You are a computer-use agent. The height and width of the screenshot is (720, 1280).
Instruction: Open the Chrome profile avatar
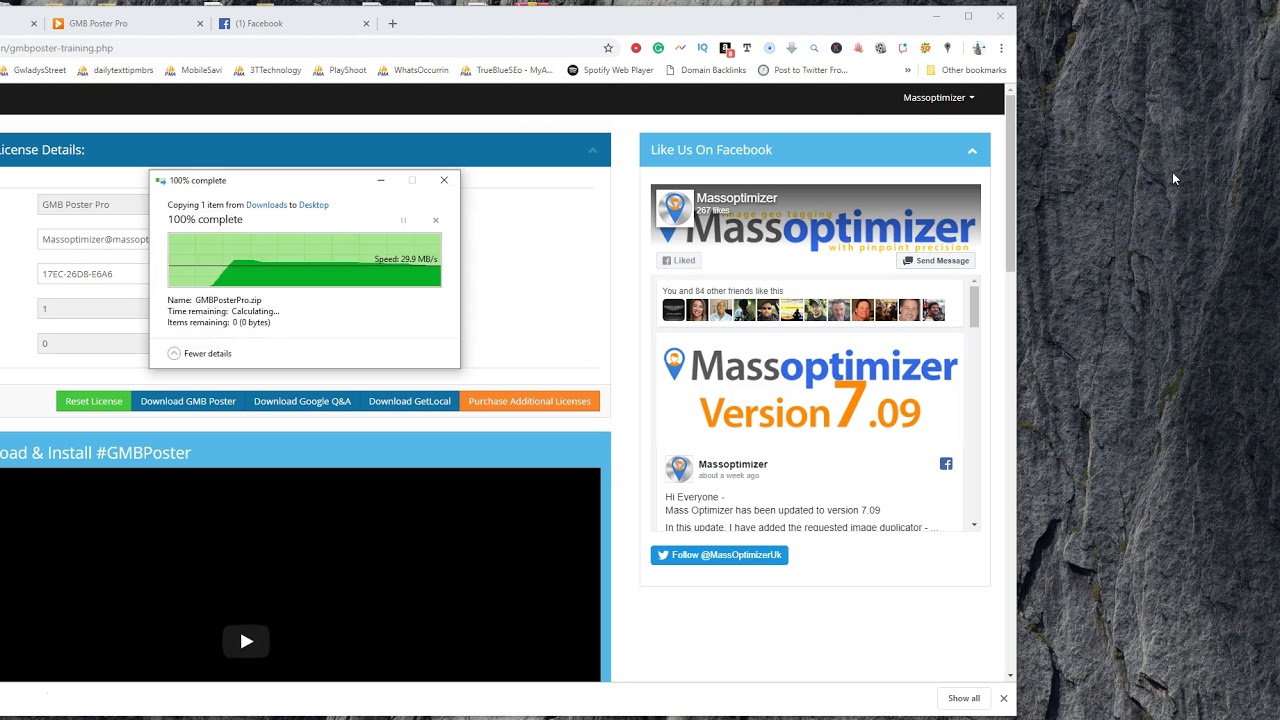(979, 48)
